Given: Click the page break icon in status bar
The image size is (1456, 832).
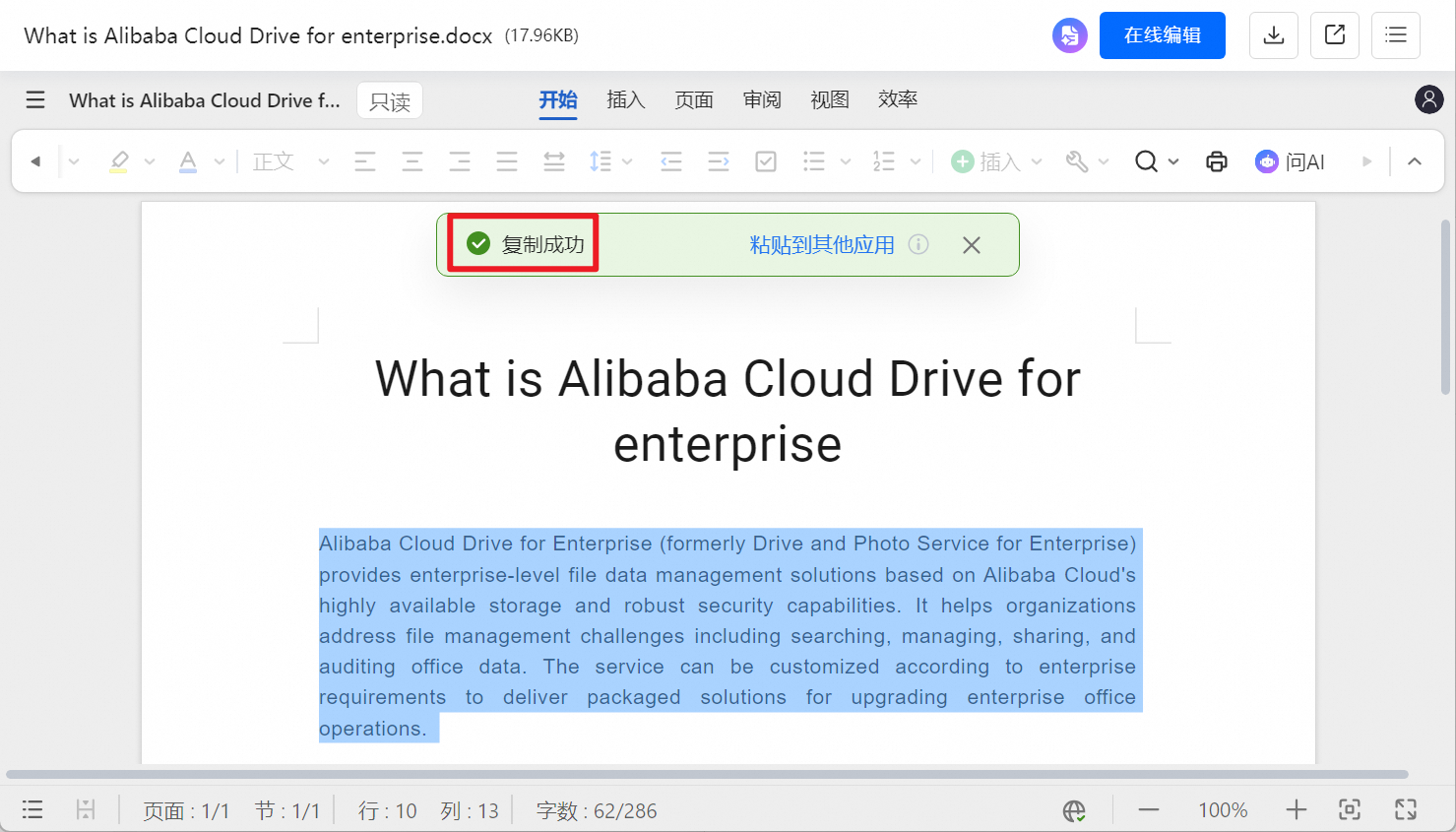Looking at the screenshot, I should click(x=86, y=809).
